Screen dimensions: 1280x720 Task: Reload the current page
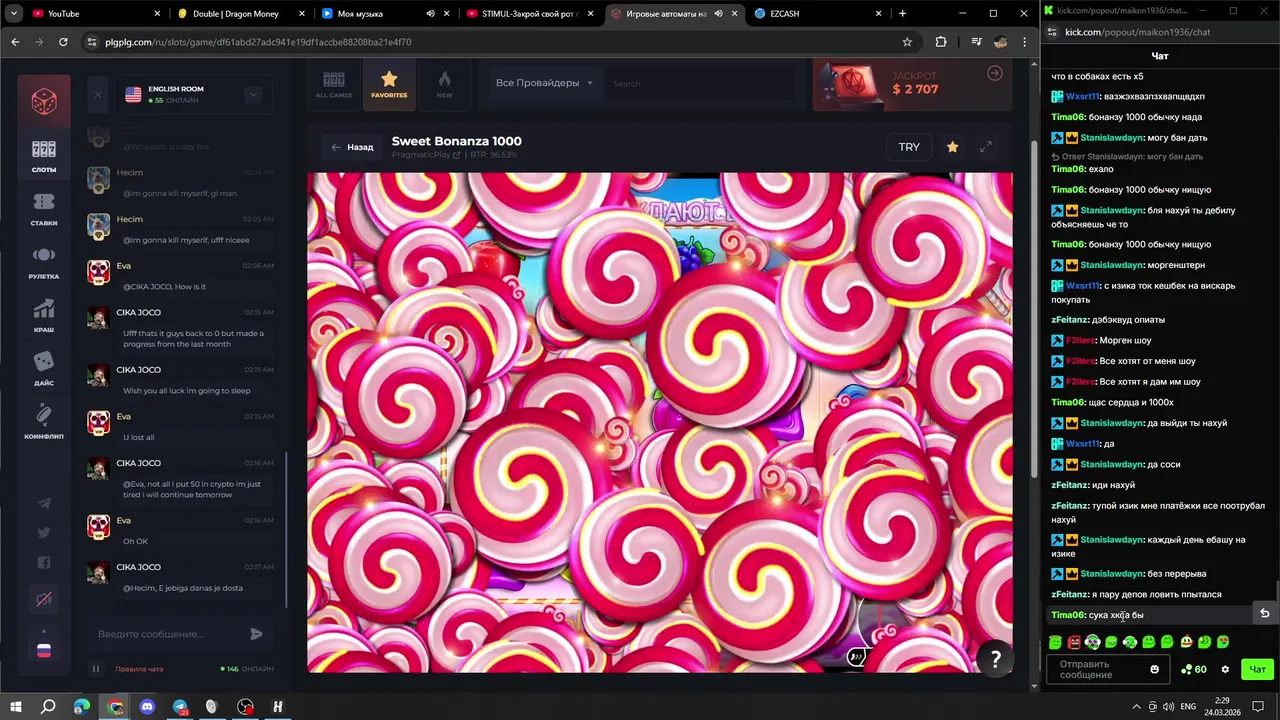coord(63,42)
